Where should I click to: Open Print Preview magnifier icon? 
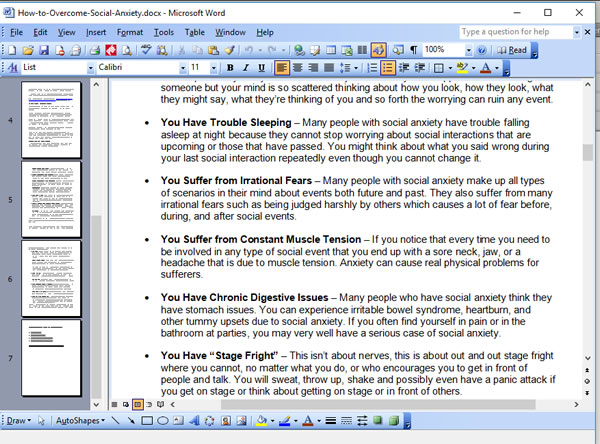127,50
